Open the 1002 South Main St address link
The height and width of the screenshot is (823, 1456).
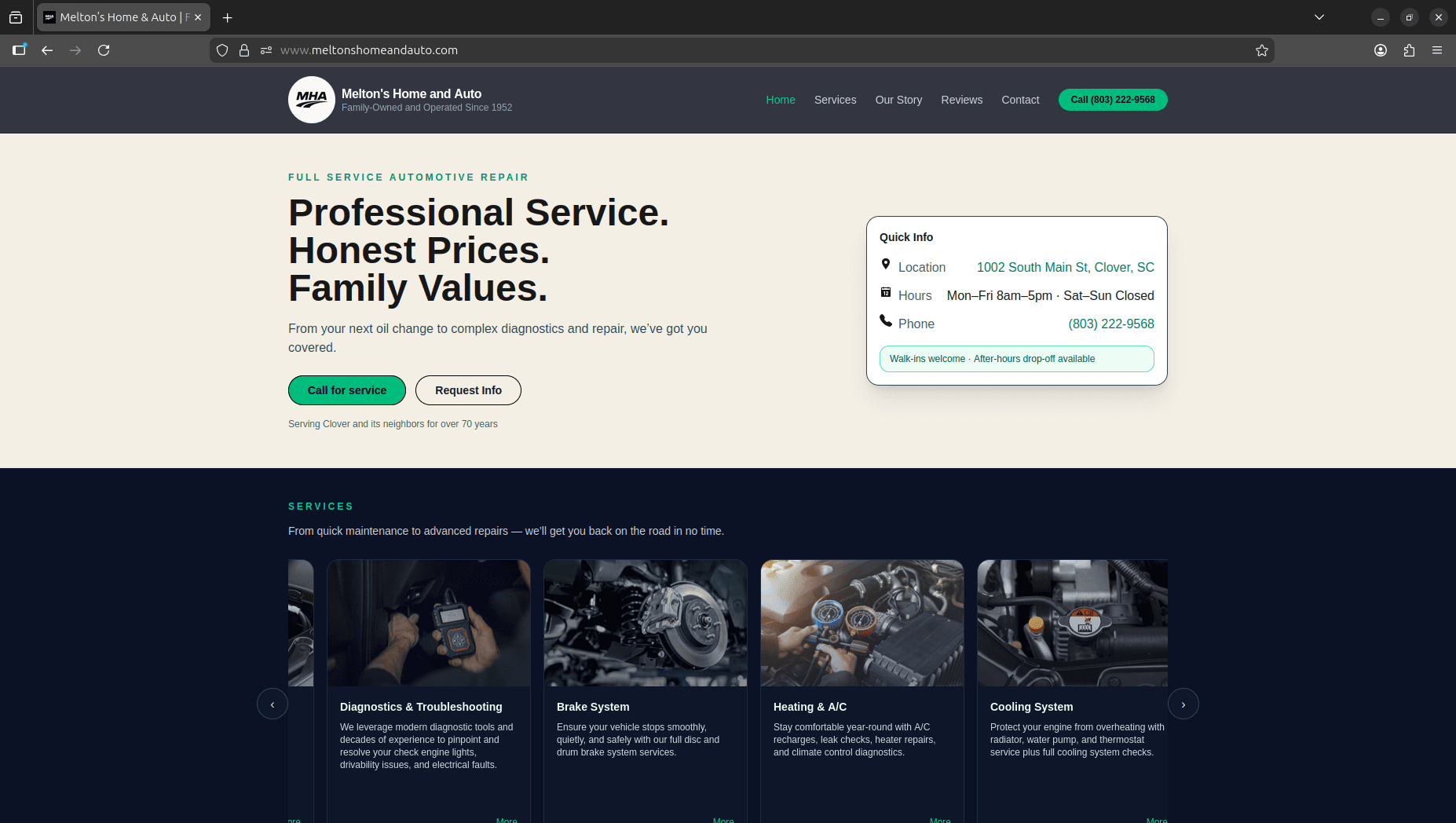coord(1065,267)
